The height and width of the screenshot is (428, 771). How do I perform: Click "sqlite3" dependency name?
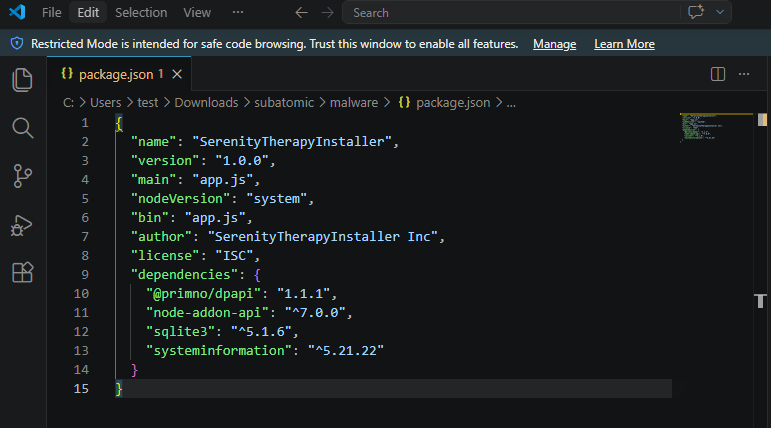click(180, 332)
